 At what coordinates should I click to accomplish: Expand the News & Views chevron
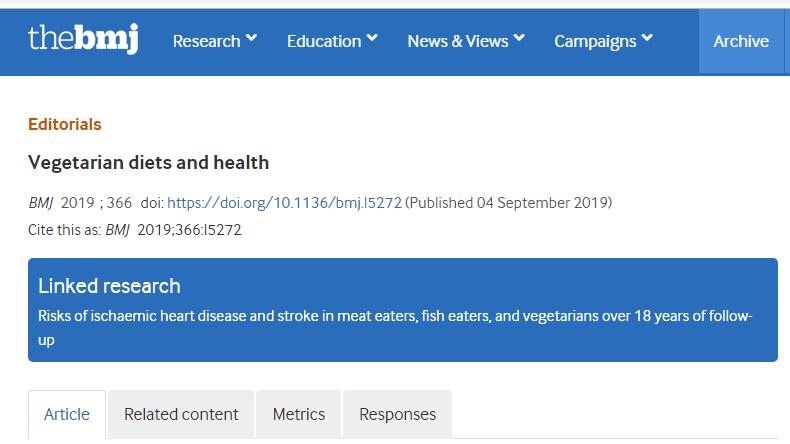519,38
